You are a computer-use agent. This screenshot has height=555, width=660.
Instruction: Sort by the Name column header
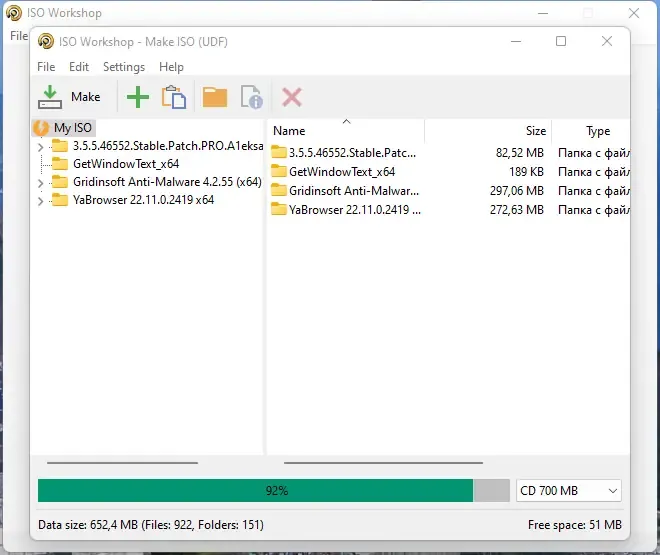point(346,131)
